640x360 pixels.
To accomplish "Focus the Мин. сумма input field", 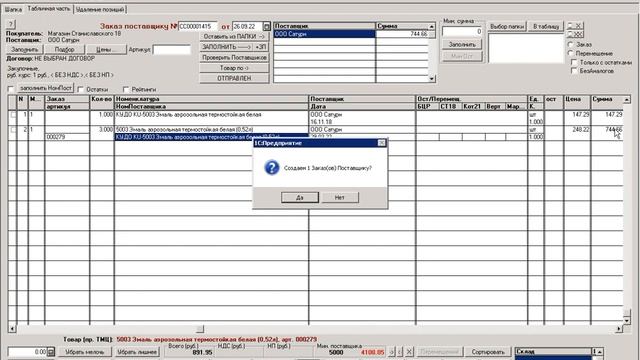I will pyautogui.click(x=462, y=31).
